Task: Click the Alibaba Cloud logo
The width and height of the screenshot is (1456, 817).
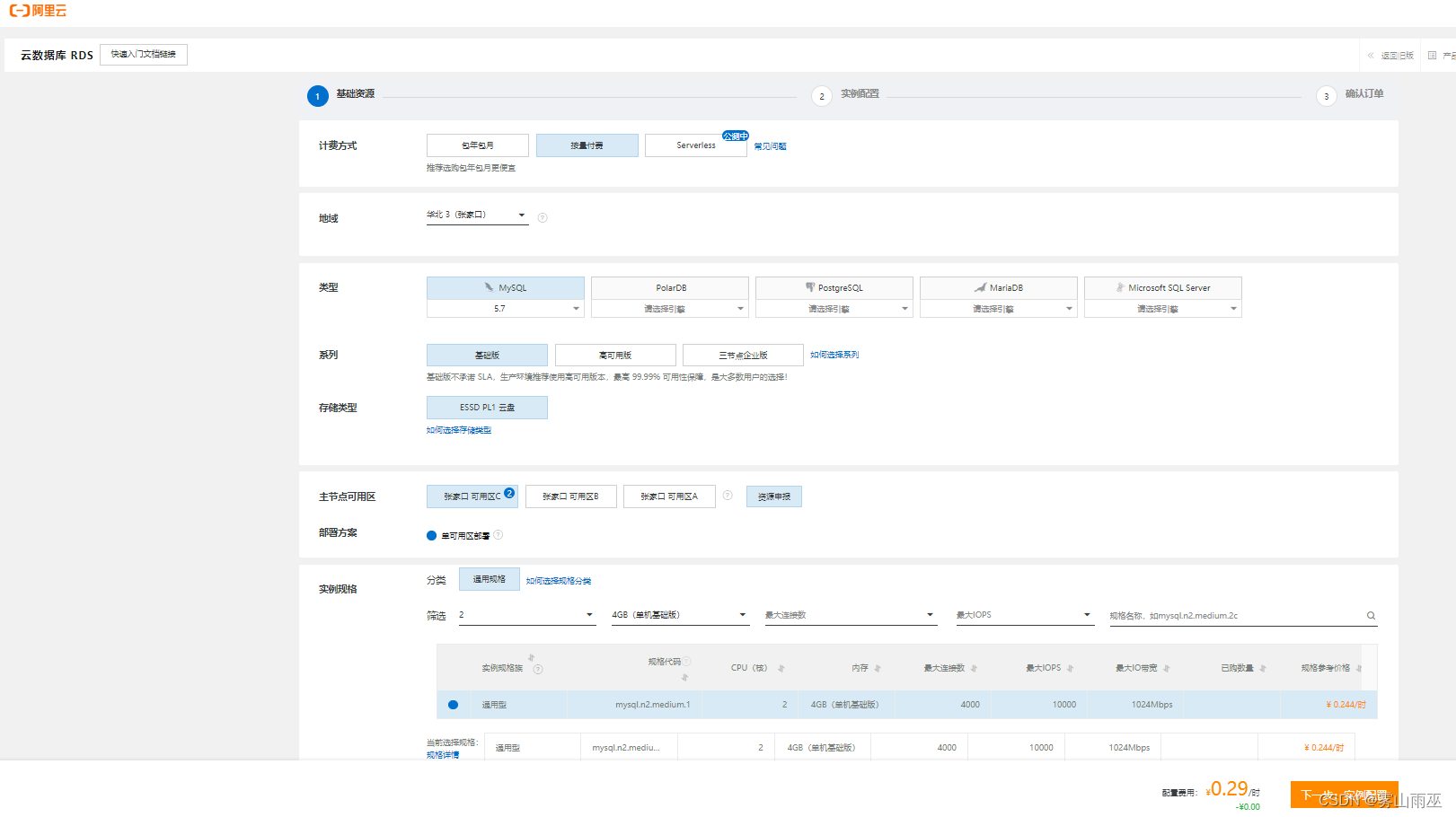Action: pos(38,11)
